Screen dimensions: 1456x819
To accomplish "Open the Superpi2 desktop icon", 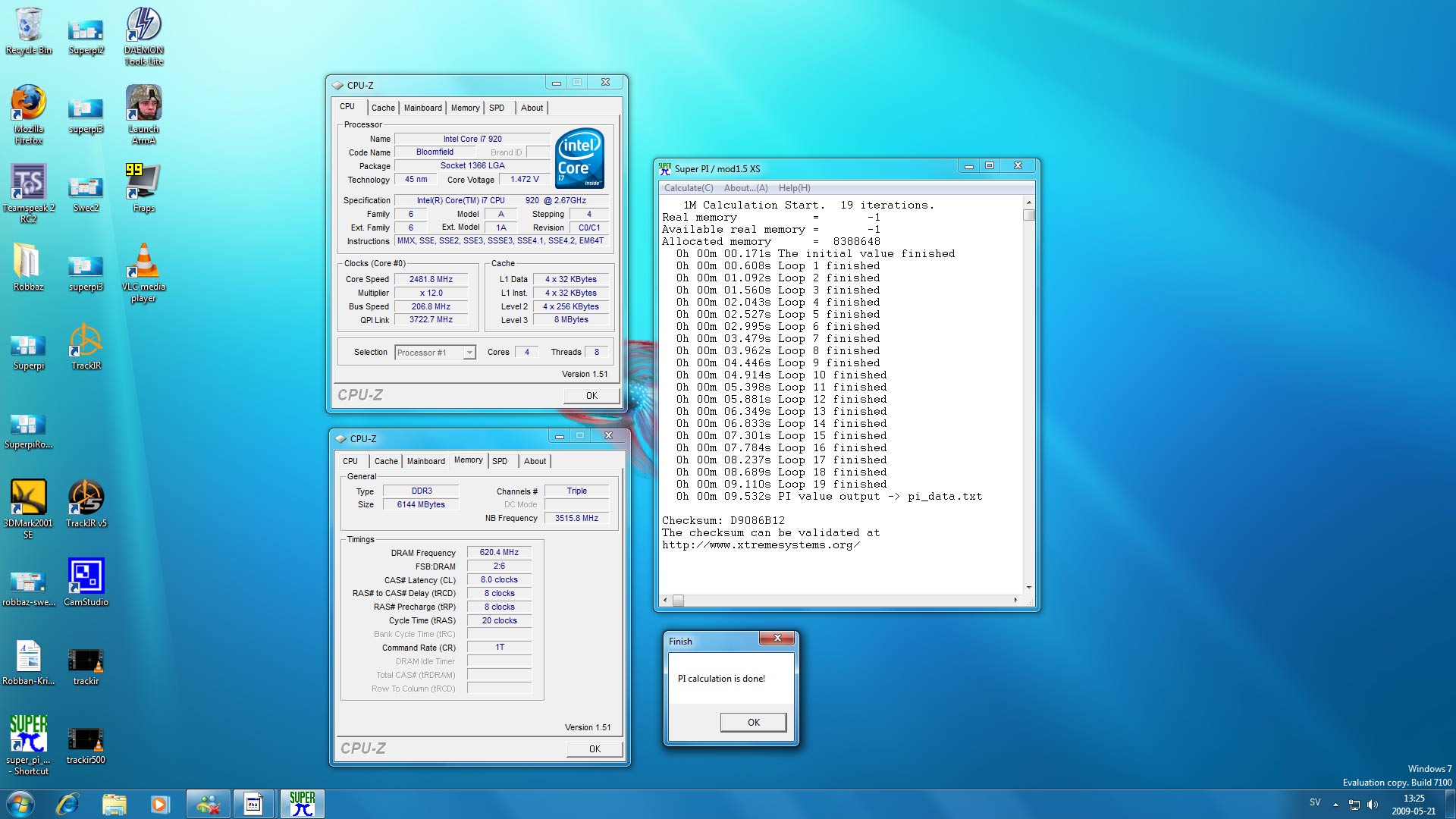I will tap(86, 36).
